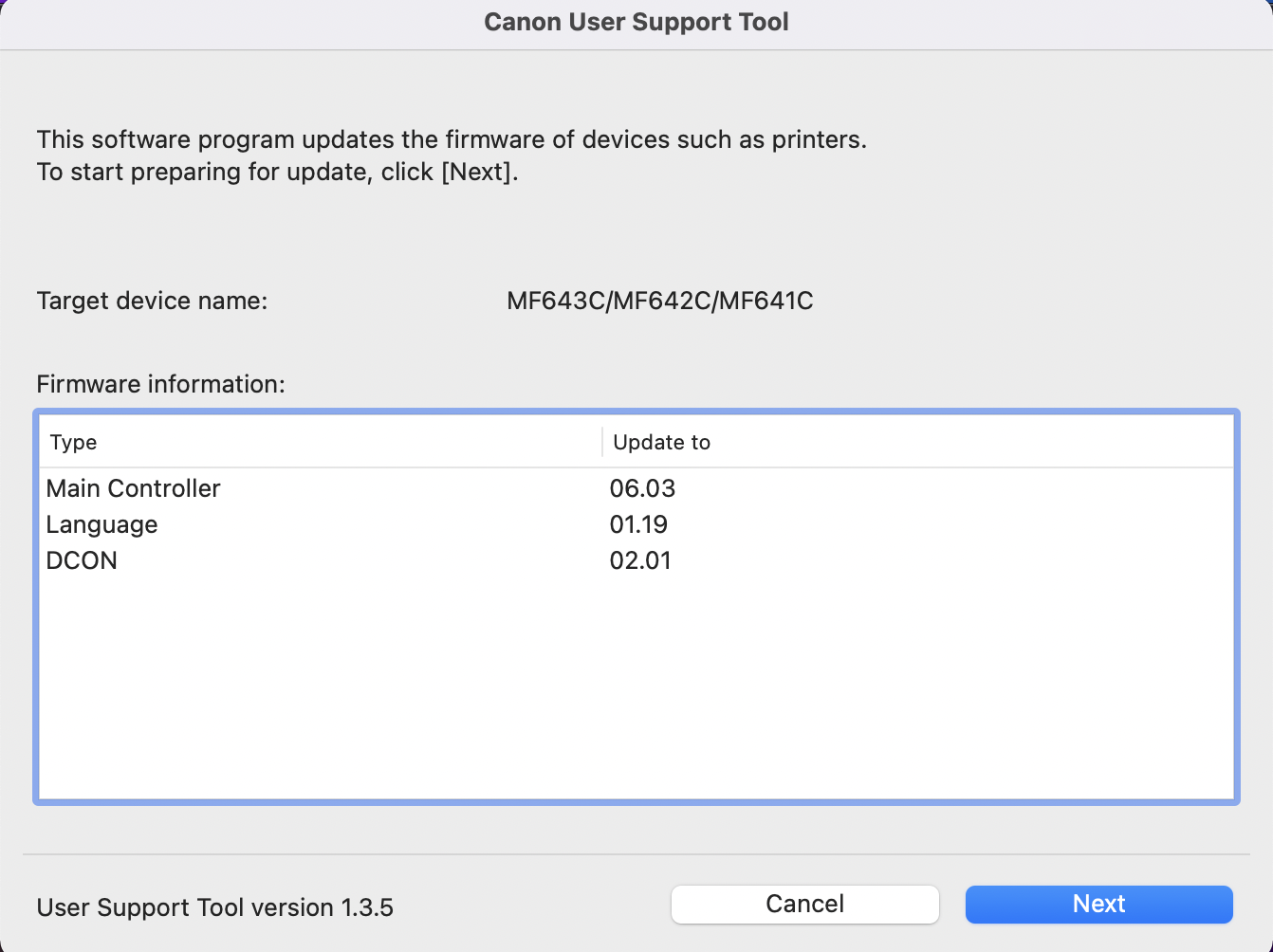This screenshot has height=952, width=1273.
Task: Click the Type column header
Action: pyautogui.click(x=74, y=443)
